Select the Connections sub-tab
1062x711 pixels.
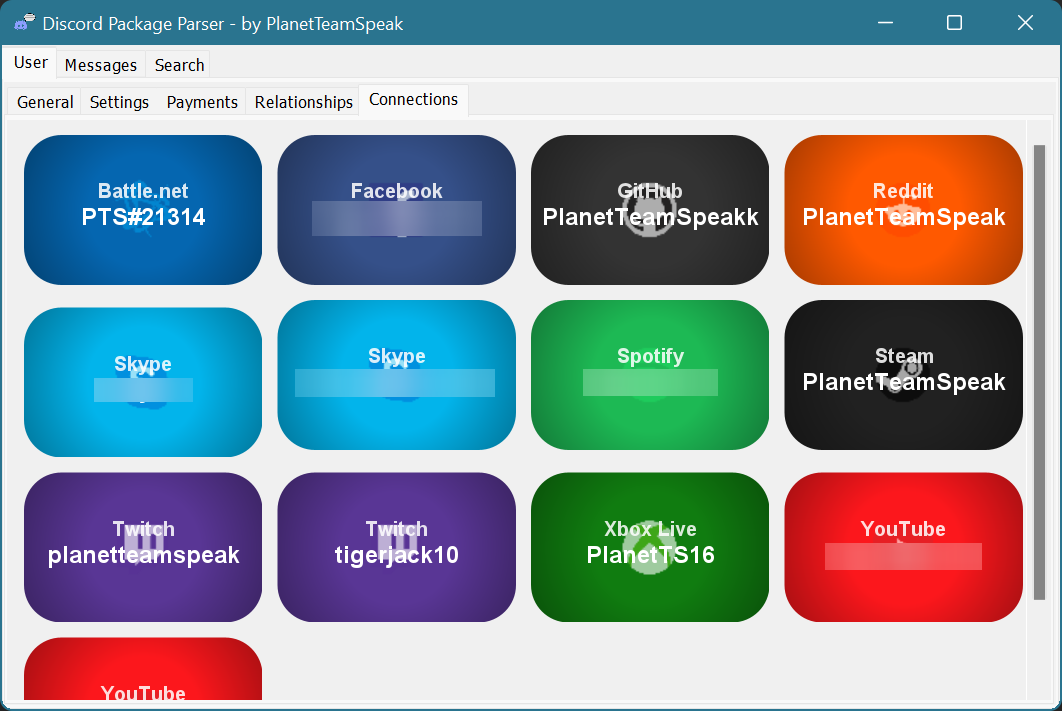pos(413,100)
